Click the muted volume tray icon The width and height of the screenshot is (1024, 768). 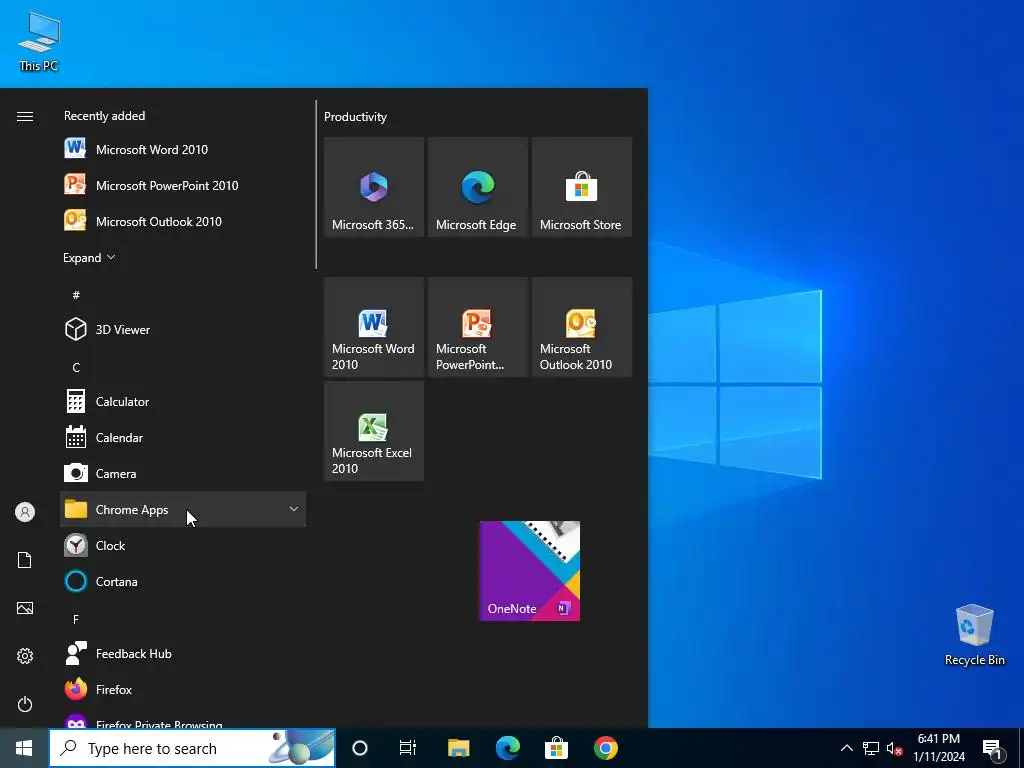(x=894, y=748)
